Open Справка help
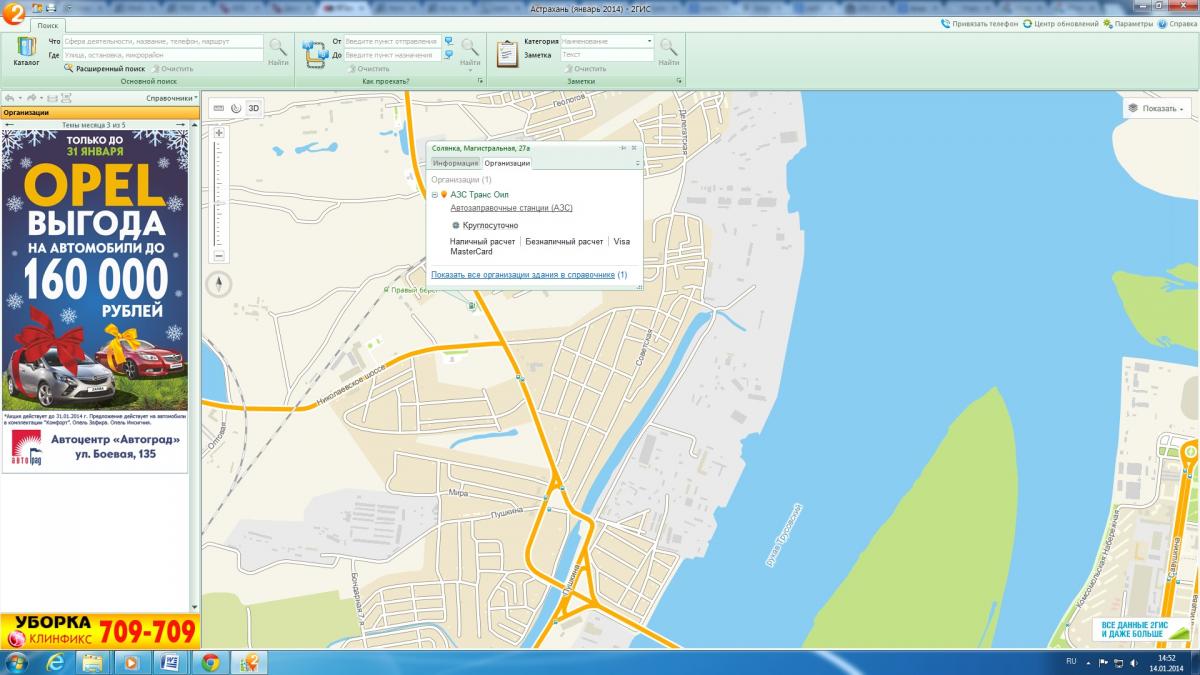The width and height of the screenshot is (1200, 675). pyautogui.click(x=1178, y=23)
